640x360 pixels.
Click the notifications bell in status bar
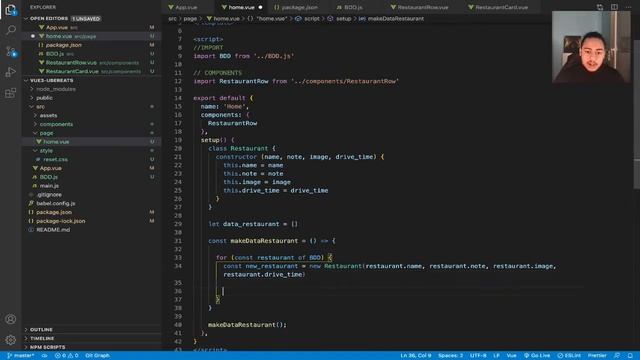pos(630,356)
